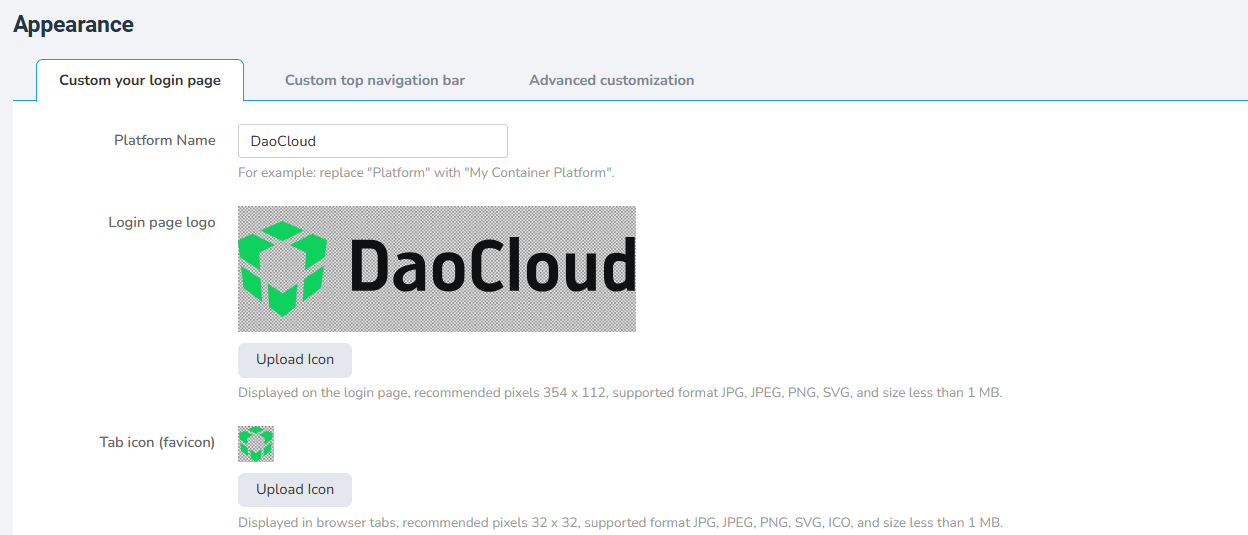Click the Login page logo label
1248x535 pixels.
[162, 223]
